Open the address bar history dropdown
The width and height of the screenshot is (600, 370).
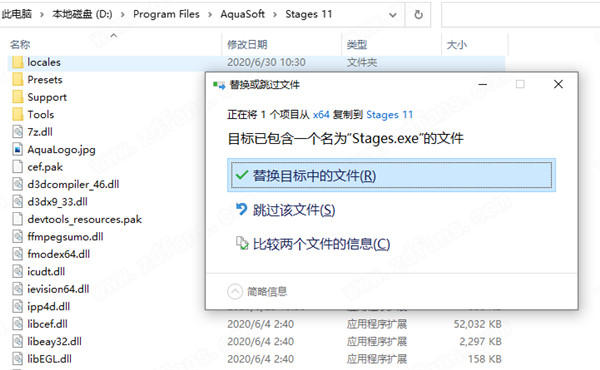(x=393, y=15)
